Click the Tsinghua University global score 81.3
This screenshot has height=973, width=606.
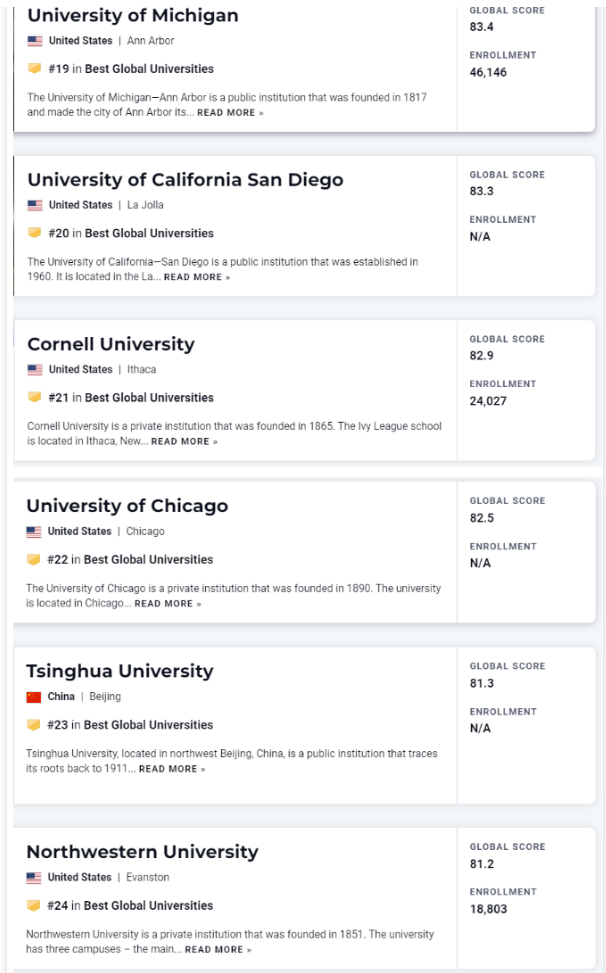click(481, 684)
